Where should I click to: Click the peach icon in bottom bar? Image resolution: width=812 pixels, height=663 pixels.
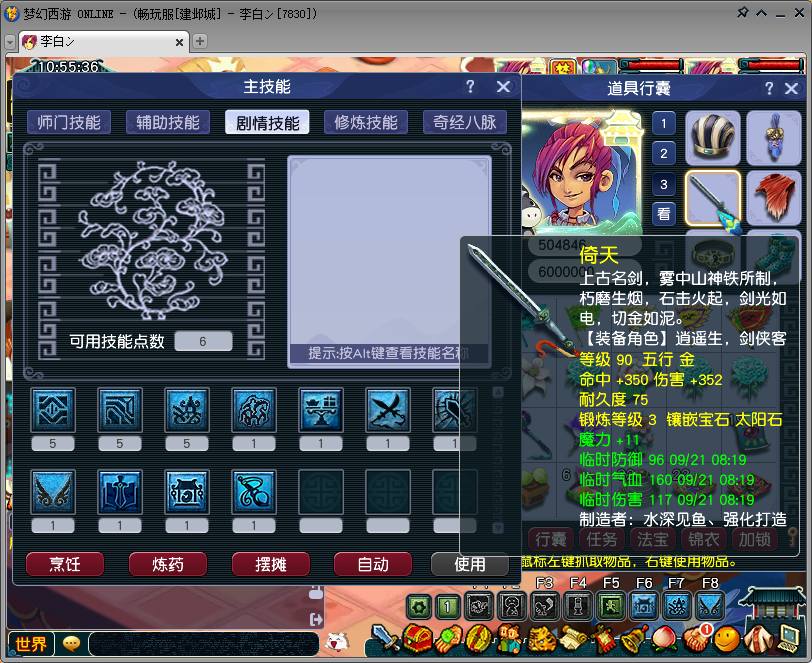(665, 639)
